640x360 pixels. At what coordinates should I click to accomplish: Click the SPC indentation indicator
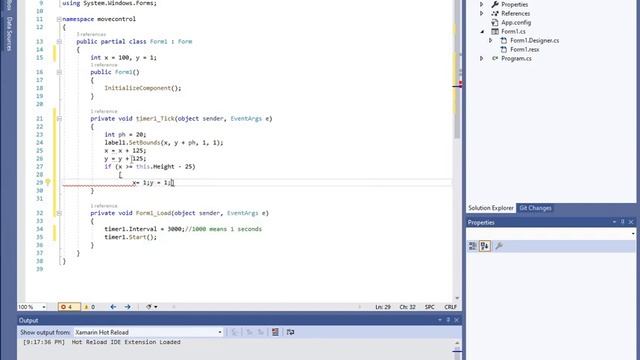coord(429,307)
